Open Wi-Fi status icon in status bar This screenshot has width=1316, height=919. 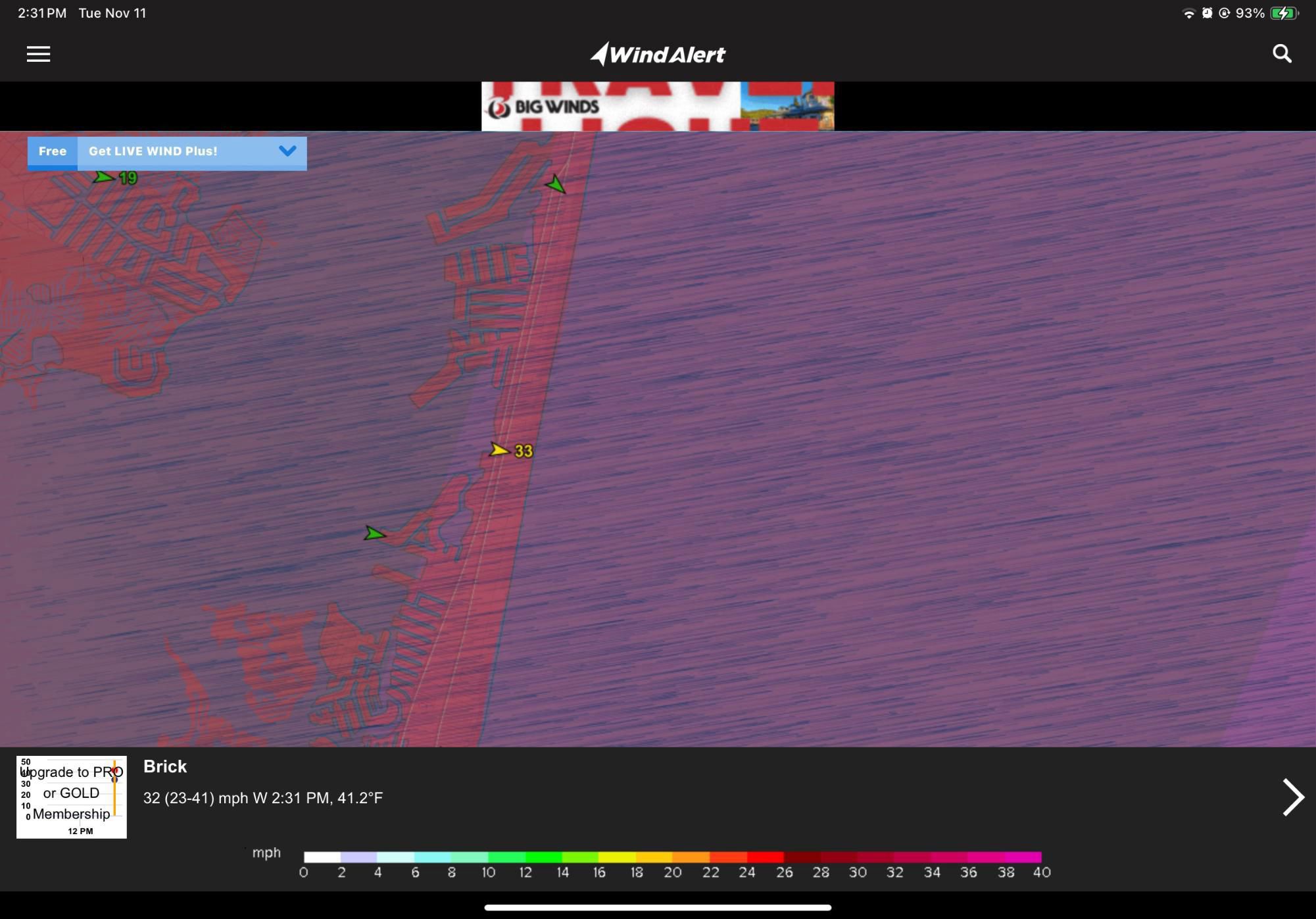coord(1188,13)
